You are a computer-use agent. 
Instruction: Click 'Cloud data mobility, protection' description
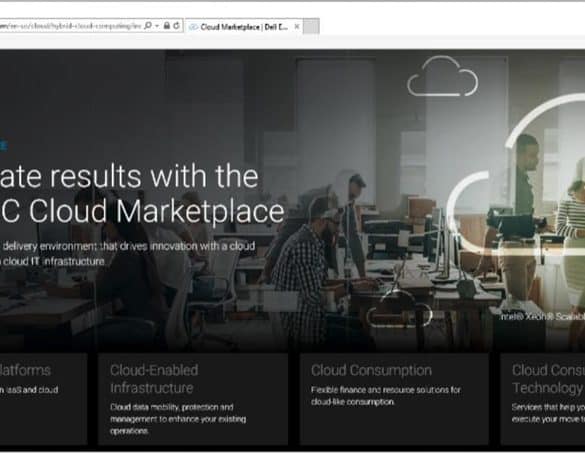pyautogui.click(x=178, y=419)
